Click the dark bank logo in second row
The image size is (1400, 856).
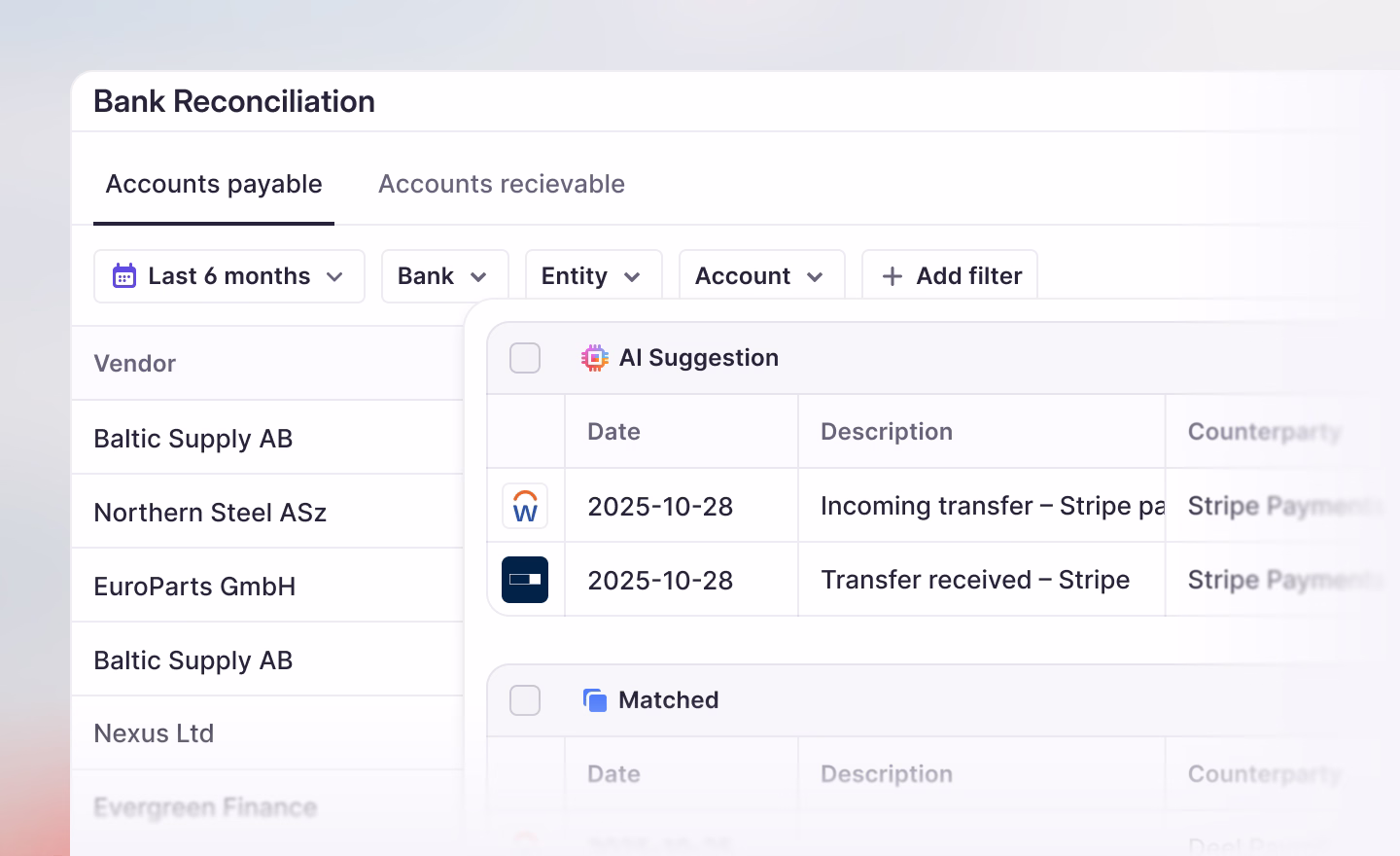[x=525, y=580]
